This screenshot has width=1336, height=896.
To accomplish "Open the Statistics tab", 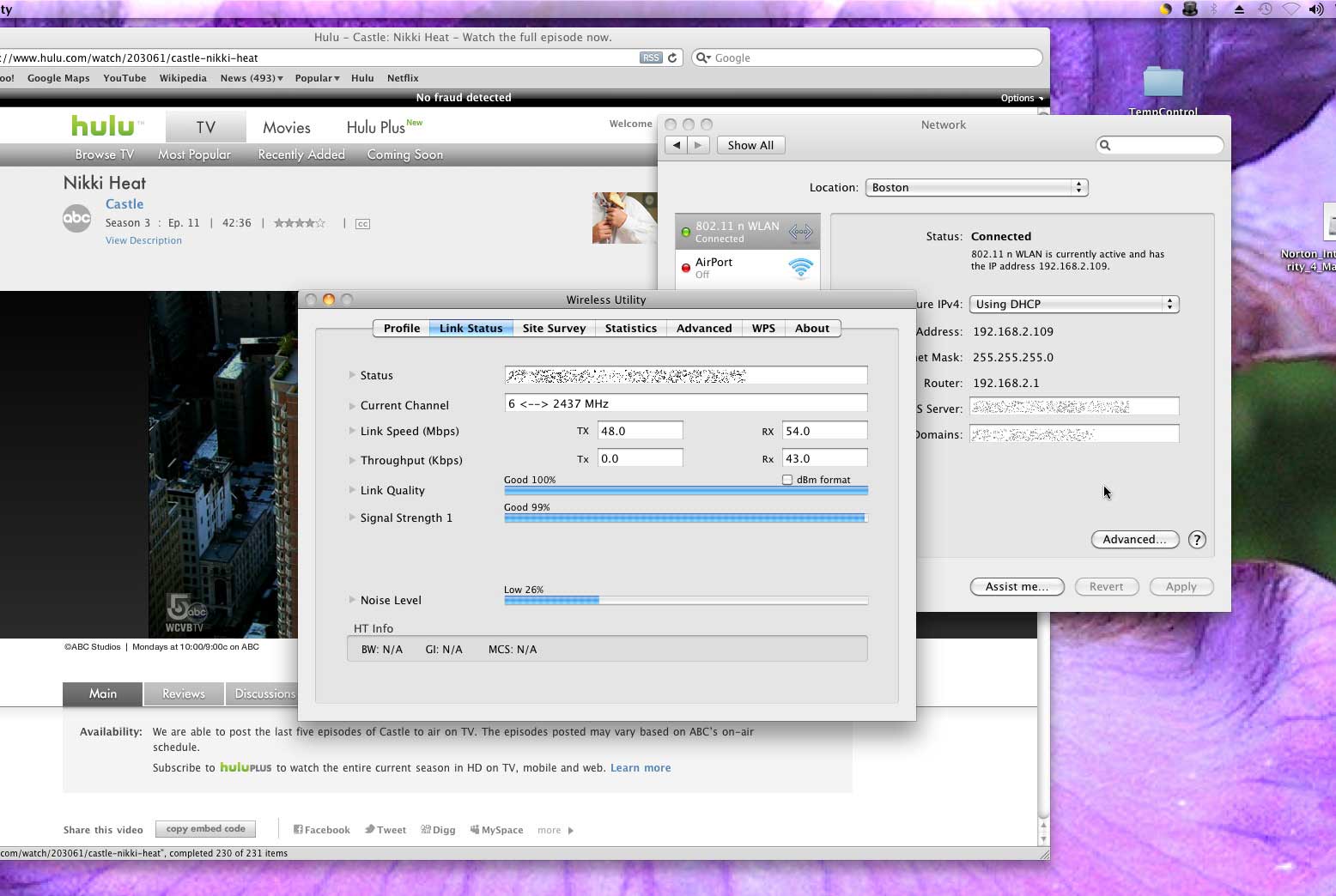I will (630, 328).
